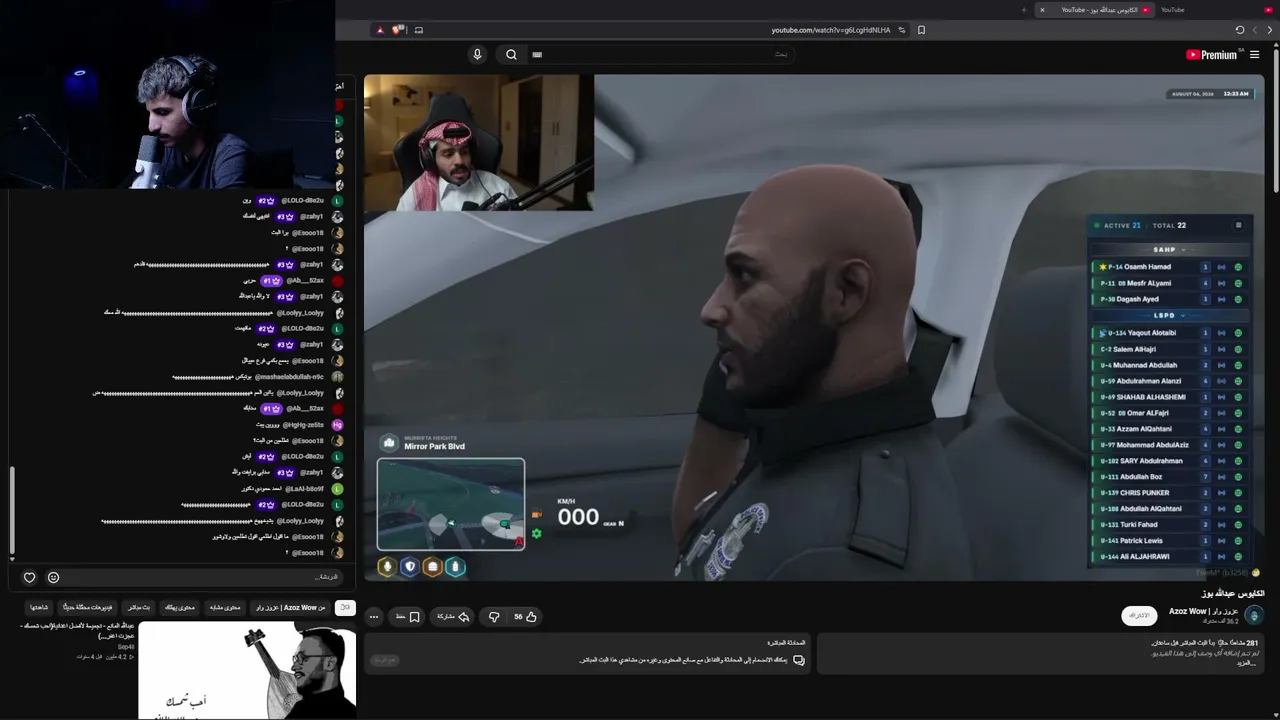Click the voice search microphone icon
Viewport: 1280px width, 720px height.
pyautogui.click(x=477, y=55)
